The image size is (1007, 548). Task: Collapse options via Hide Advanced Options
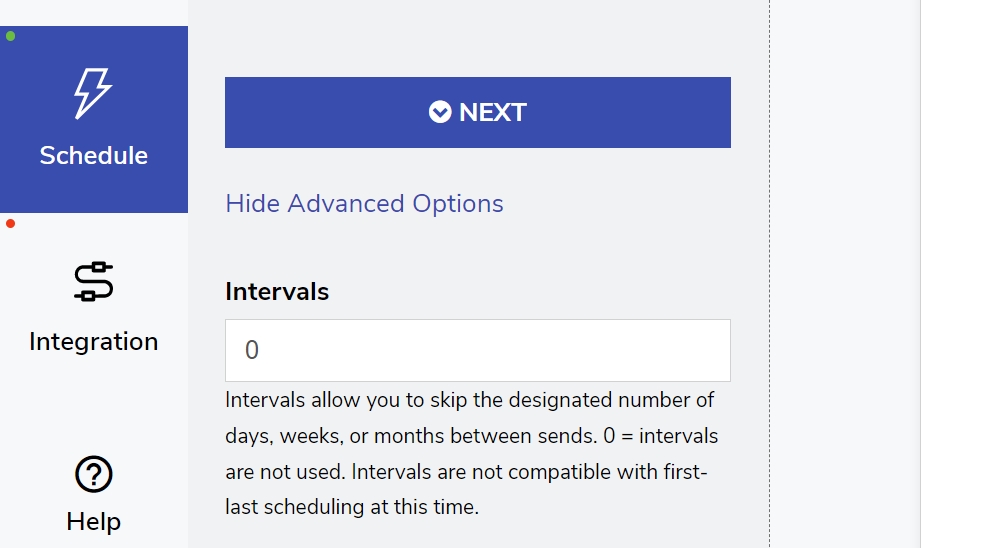(364, 204)
